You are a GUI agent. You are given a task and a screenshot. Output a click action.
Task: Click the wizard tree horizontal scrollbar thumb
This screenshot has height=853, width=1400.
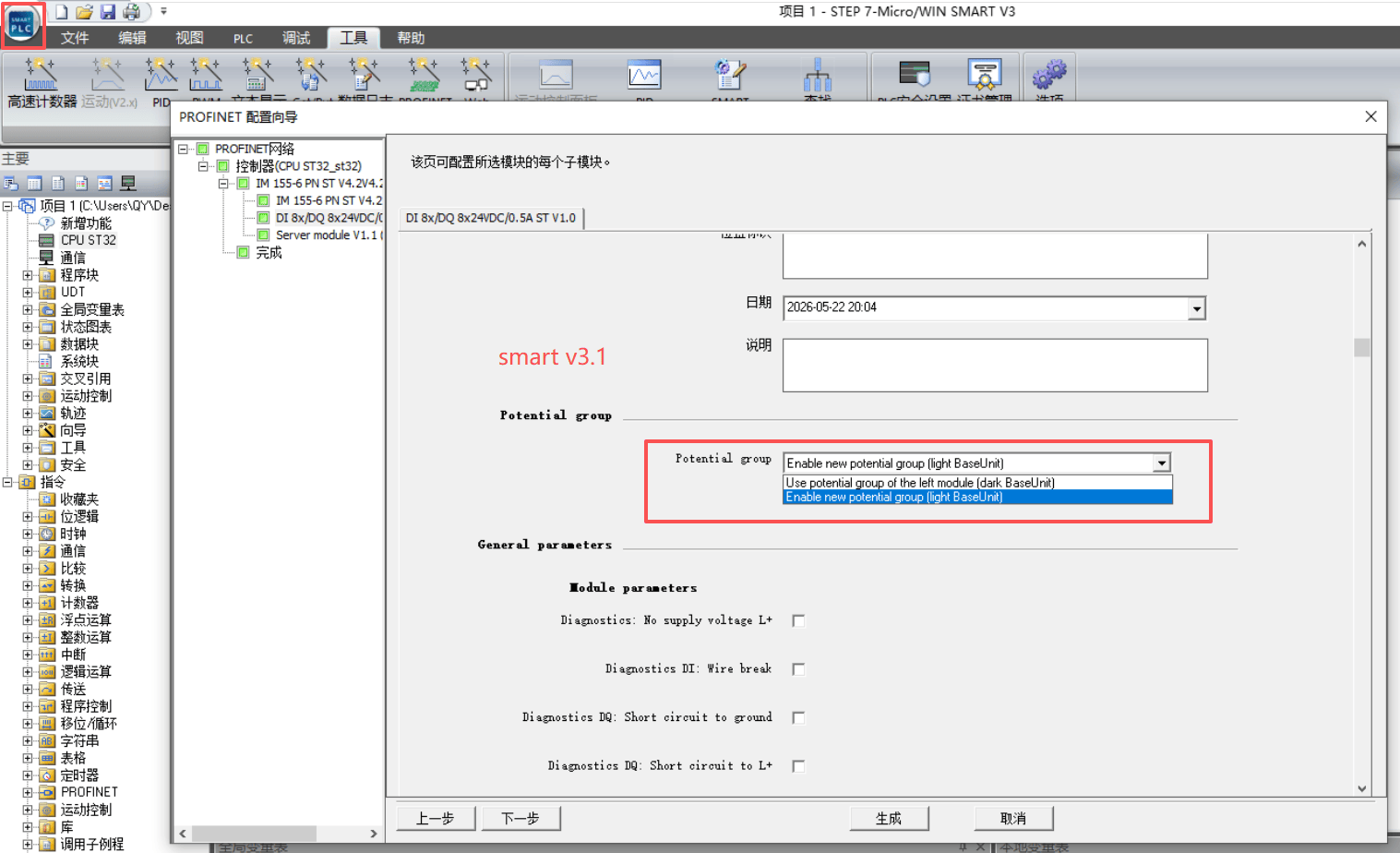click(x=254, y=834)
